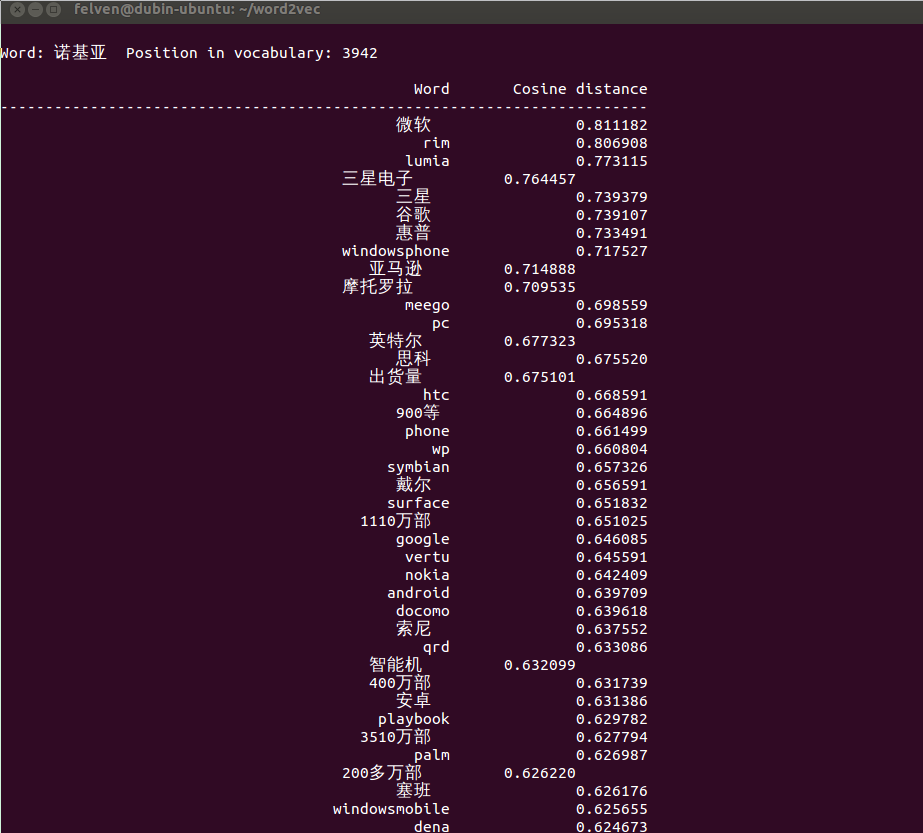
Task: Select the word google
Action: click(x=423, y=539)
